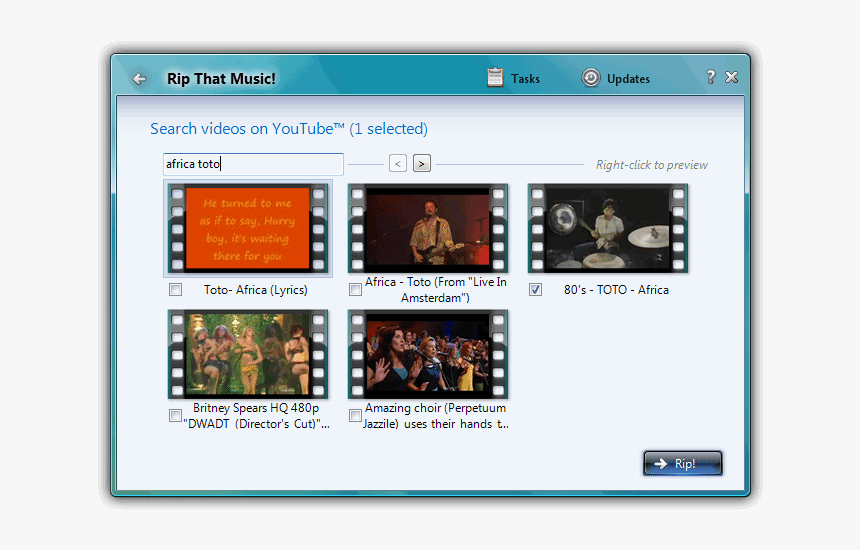This screenshot has height=550, width=860.
Task: Close the Rip That Music window
Action: coord(731,77)
